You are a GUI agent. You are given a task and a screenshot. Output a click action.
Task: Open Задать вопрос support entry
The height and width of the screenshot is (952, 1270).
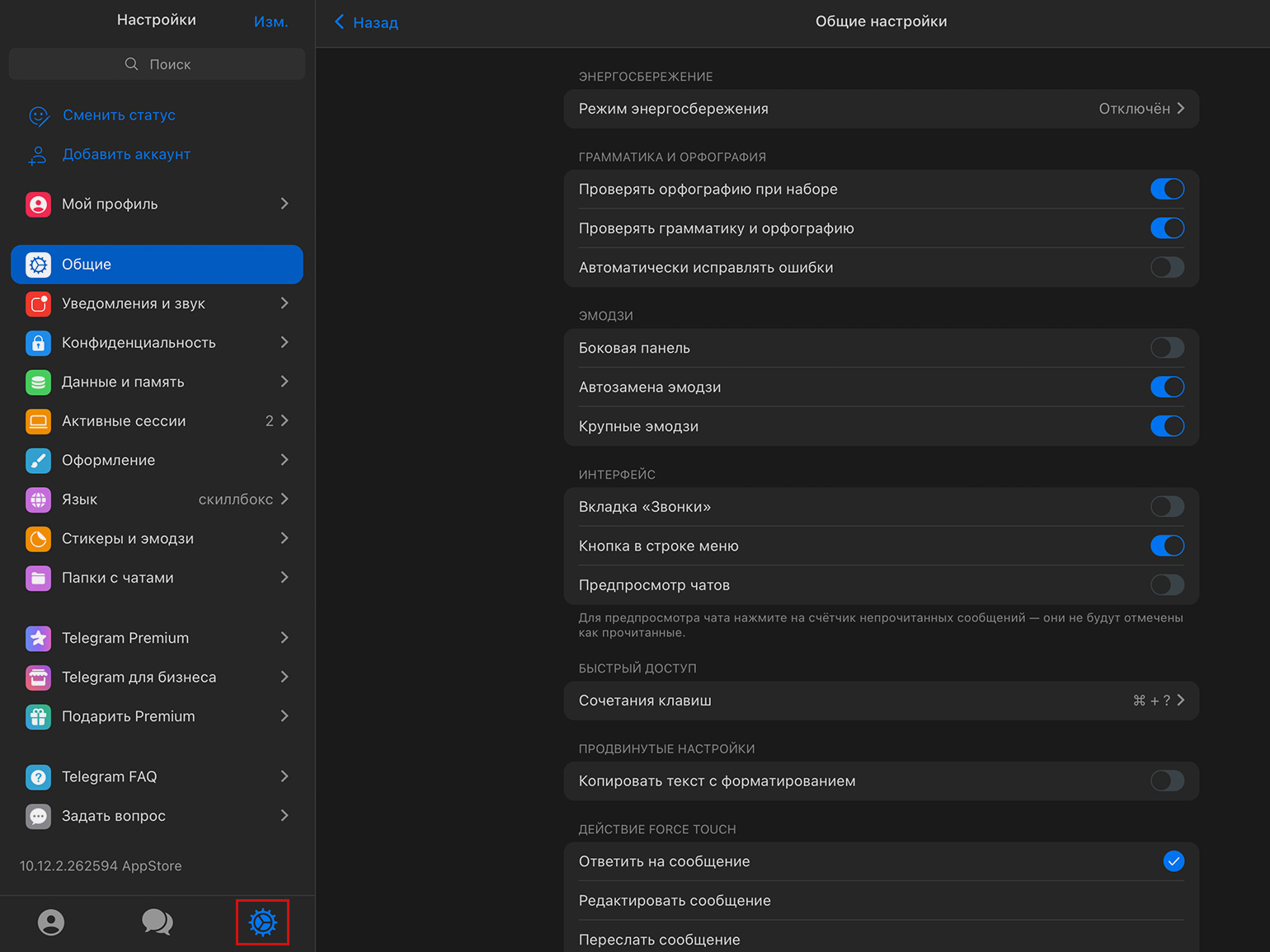click(157, 816)
